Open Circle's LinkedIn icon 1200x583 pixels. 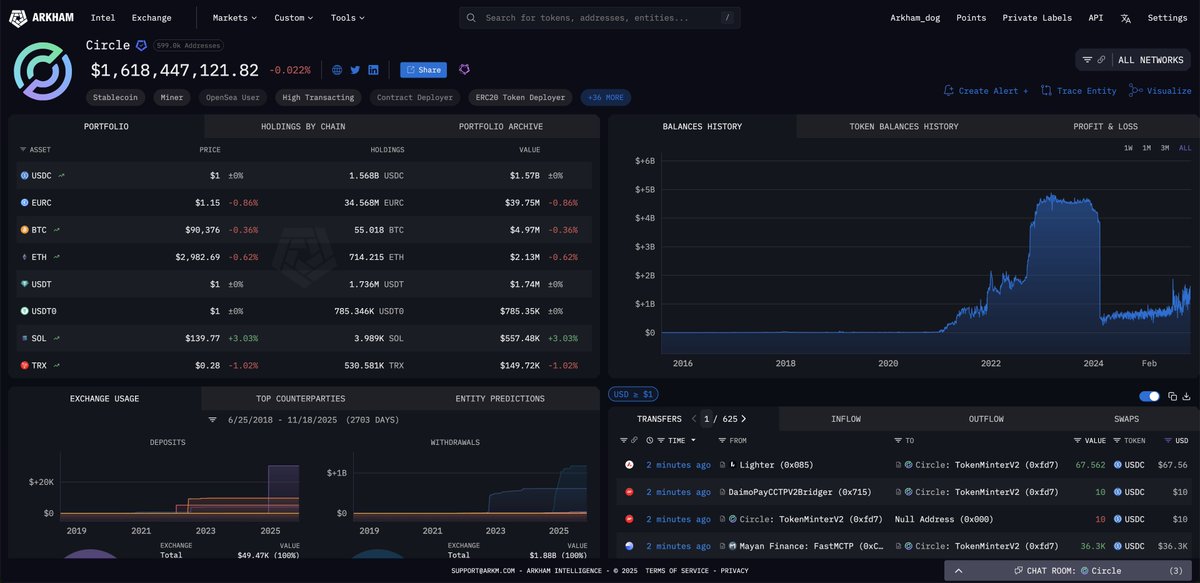tap(374, 70)
